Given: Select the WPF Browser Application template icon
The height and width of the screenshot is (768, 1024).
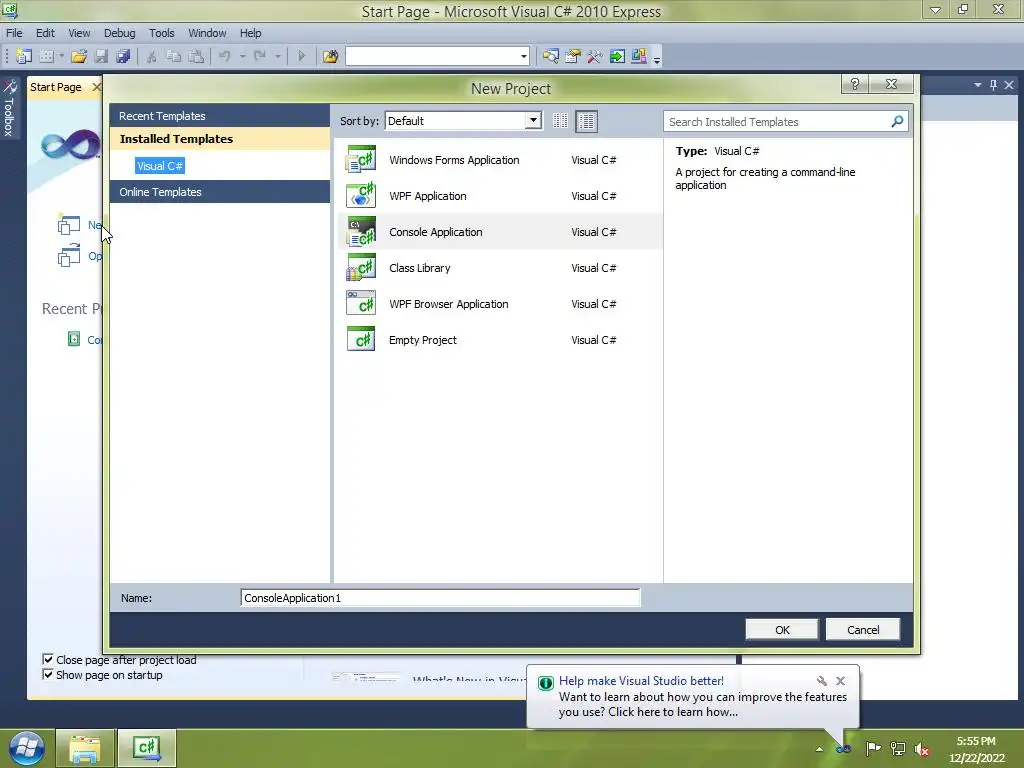Looking at the screenshot, I should click(x=361, y=304).
